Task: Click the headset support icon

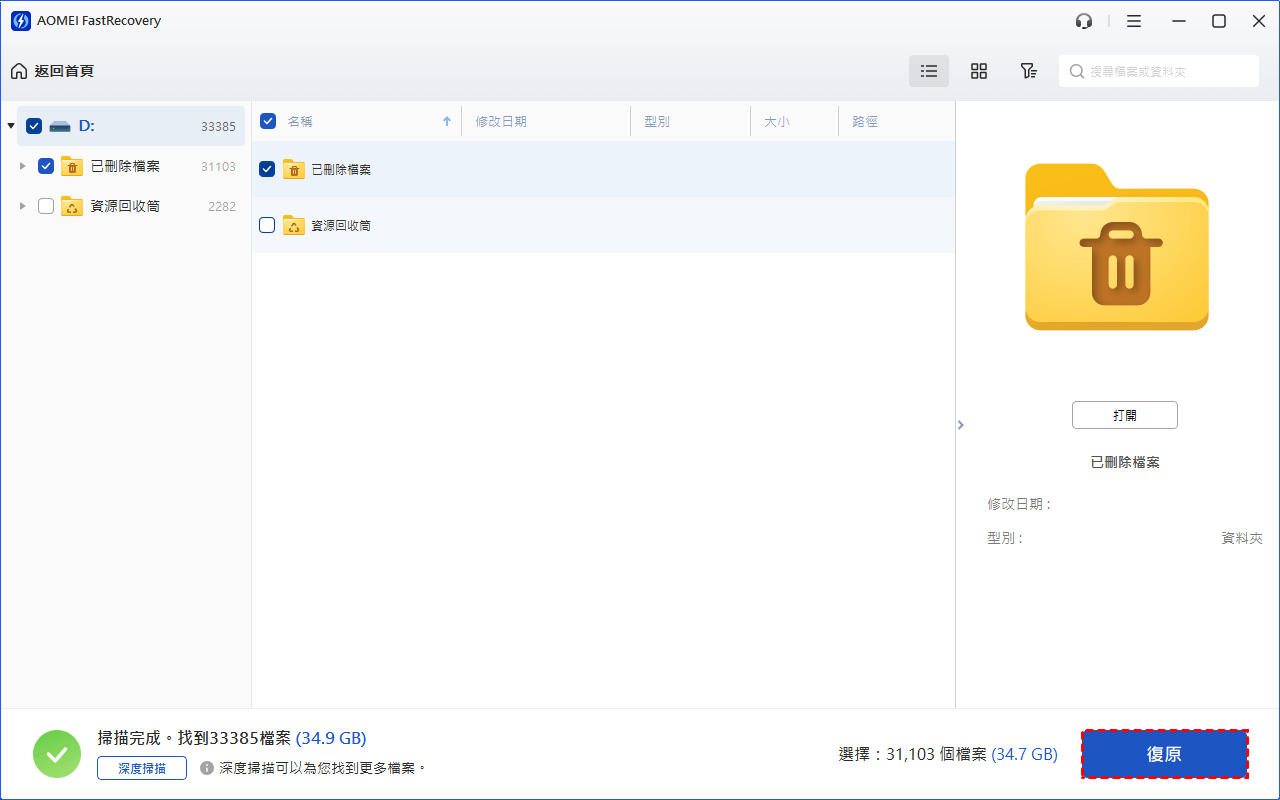Action: pos(1083,21)
